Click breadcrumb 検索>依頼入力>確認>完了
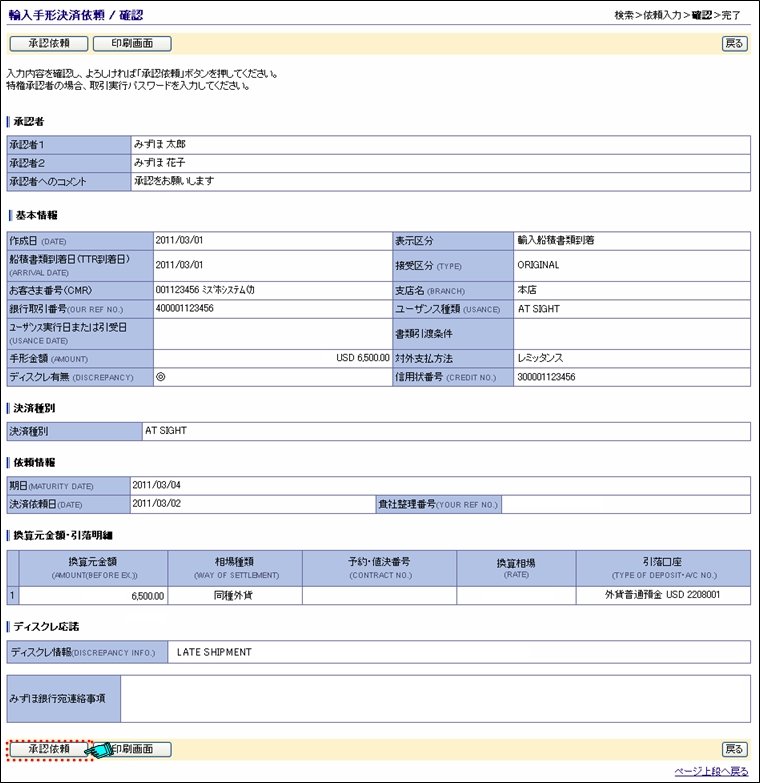Image resolution: width=760 pixels, height=783 pixels. (677, 15)
